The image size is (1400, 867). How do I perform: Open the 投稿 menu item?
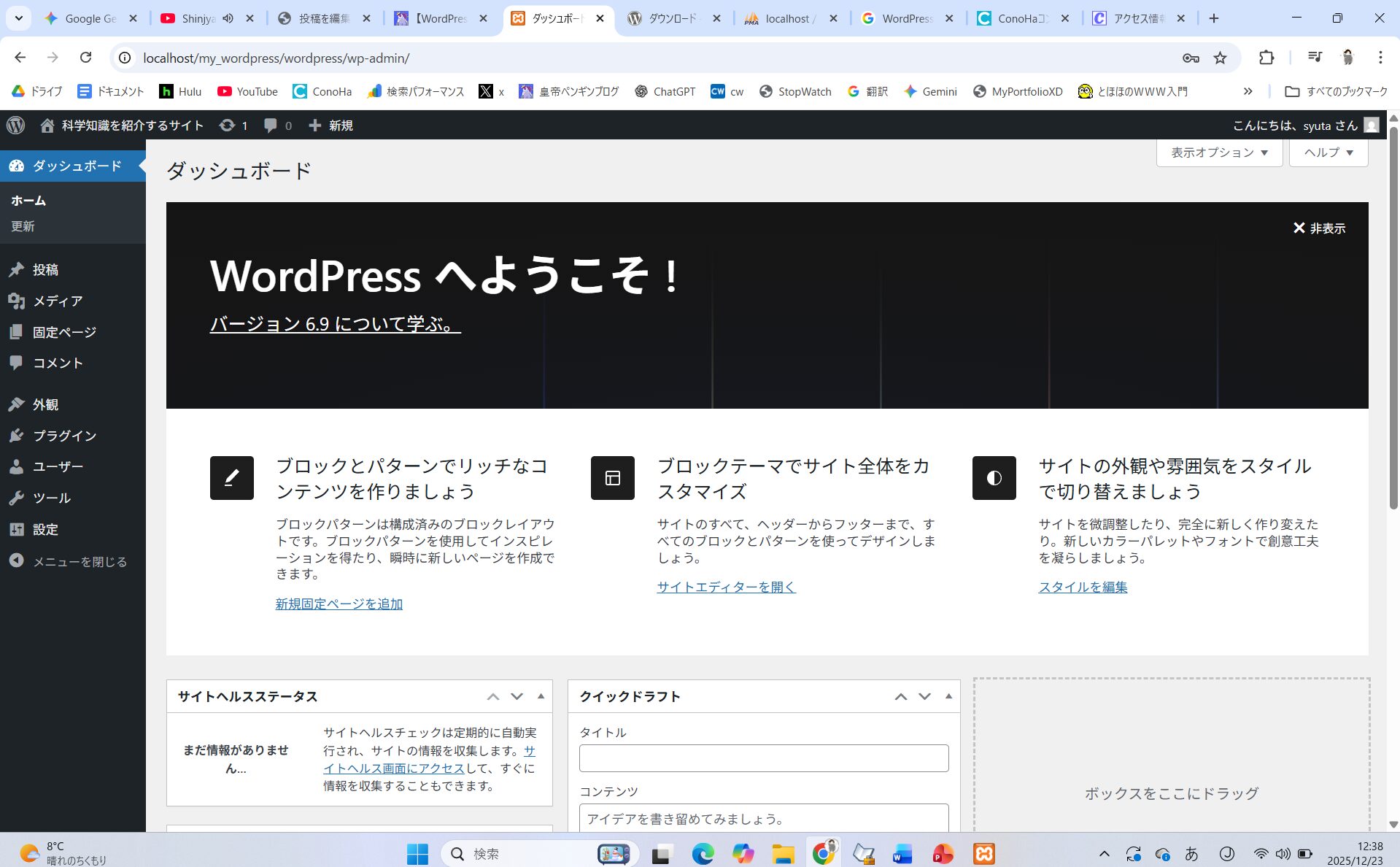pos(45,269)
